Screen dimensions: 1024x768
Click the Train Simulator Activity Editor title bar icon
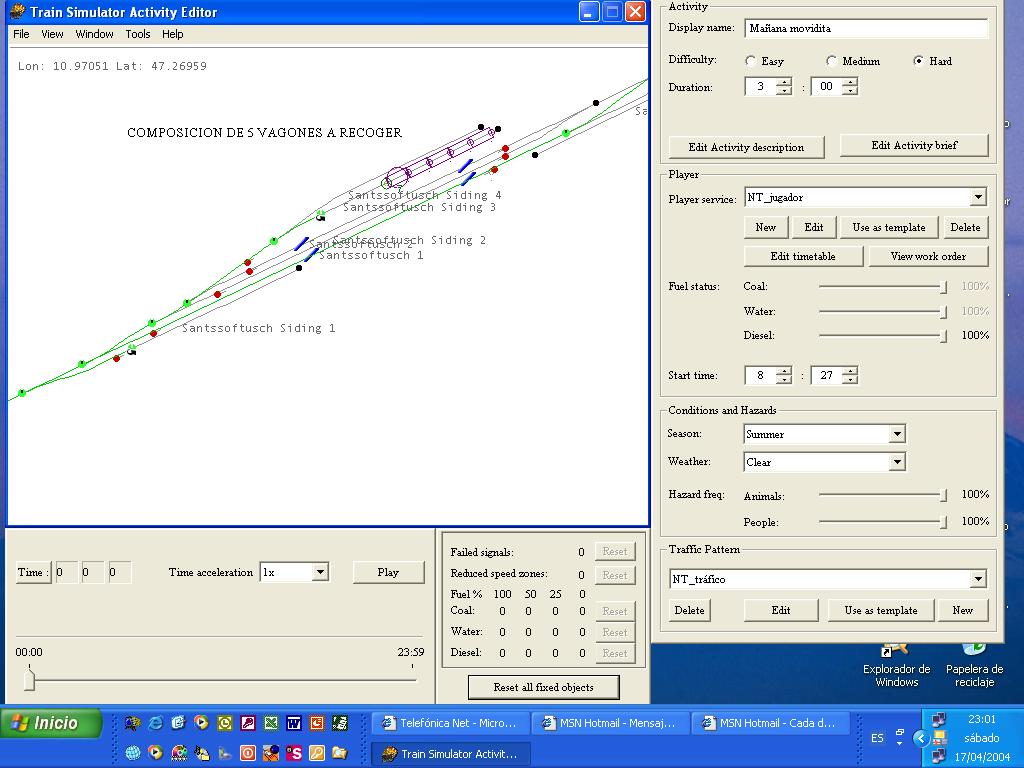(17, 12)
